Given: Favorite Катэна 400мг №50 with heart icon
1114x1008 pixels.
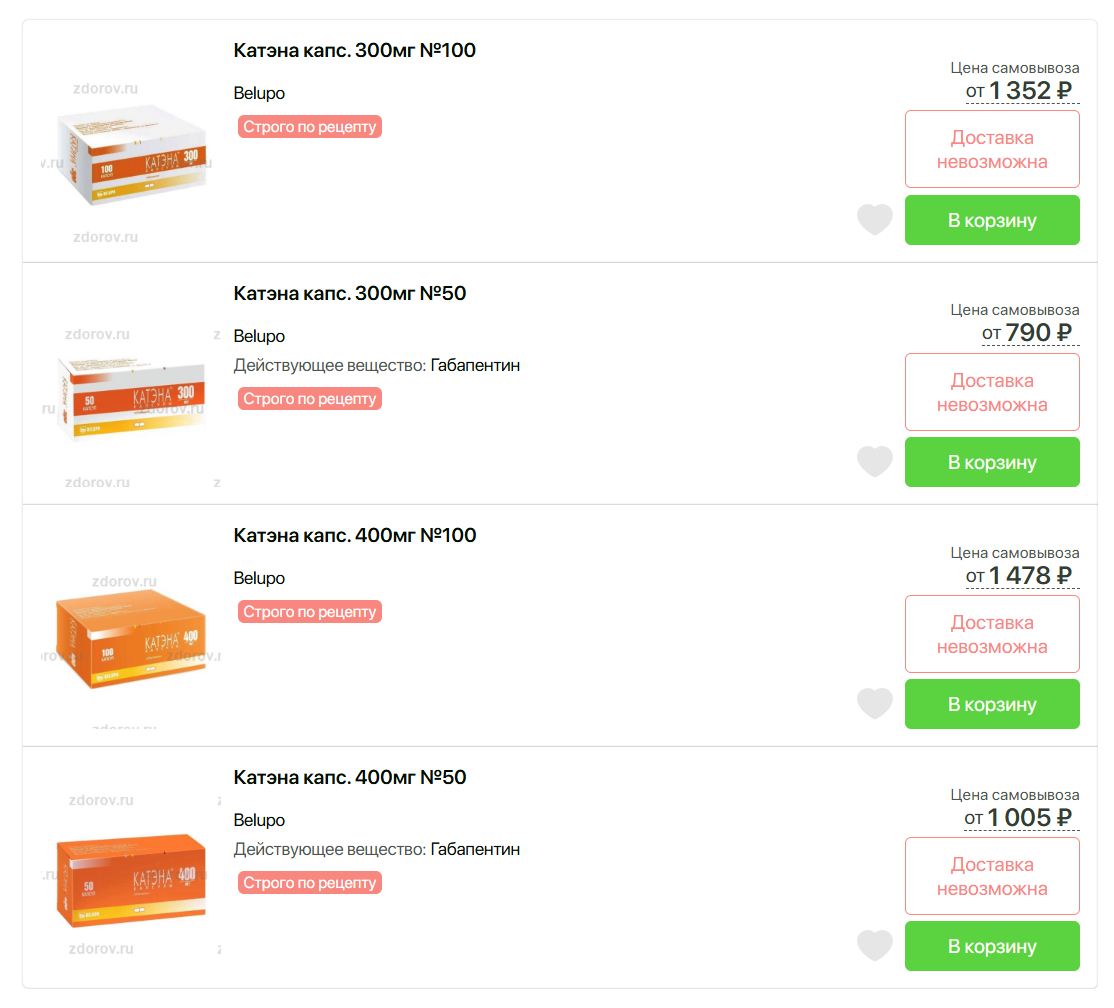Looking at the screenshot, I should [x=874, y=945].
